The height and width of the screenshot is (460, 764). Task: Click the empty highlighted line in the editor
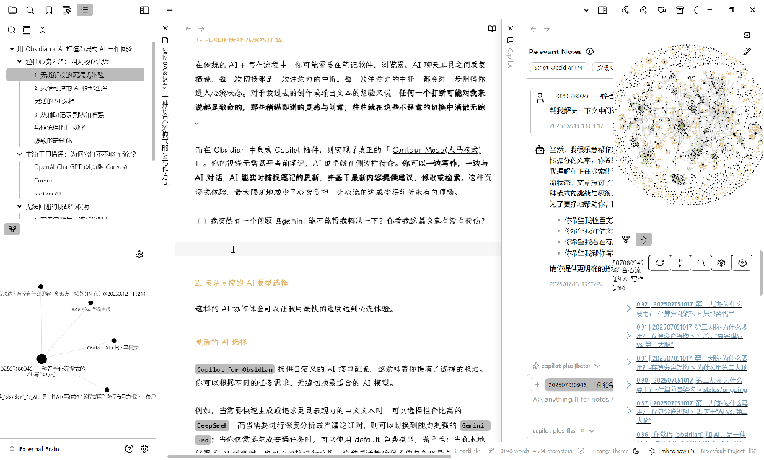click(x=337, y=249)
